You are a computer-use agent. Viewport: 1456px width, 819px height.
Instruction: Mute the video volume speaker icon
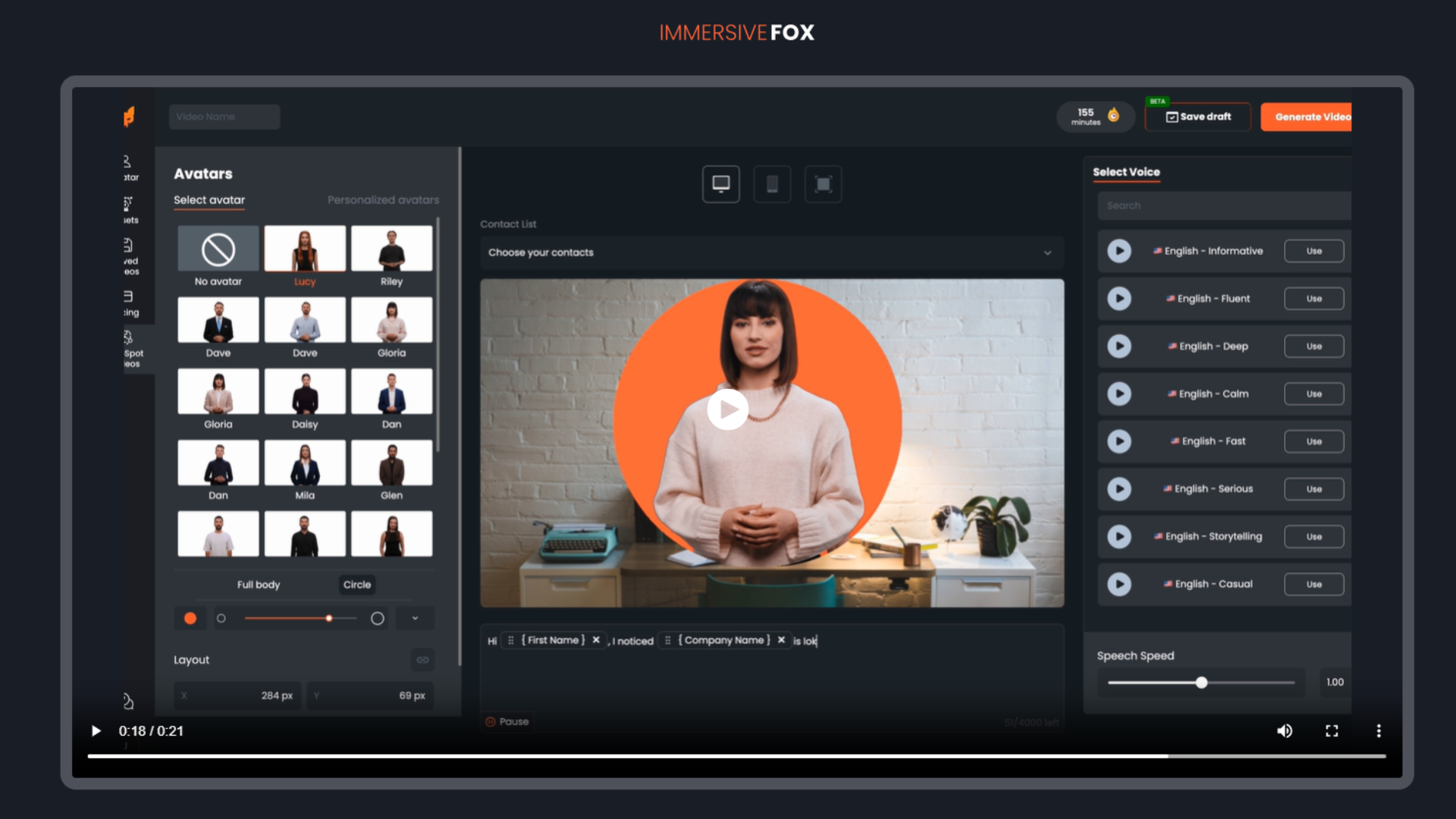pyautogui.click(x=1284, y=731)
